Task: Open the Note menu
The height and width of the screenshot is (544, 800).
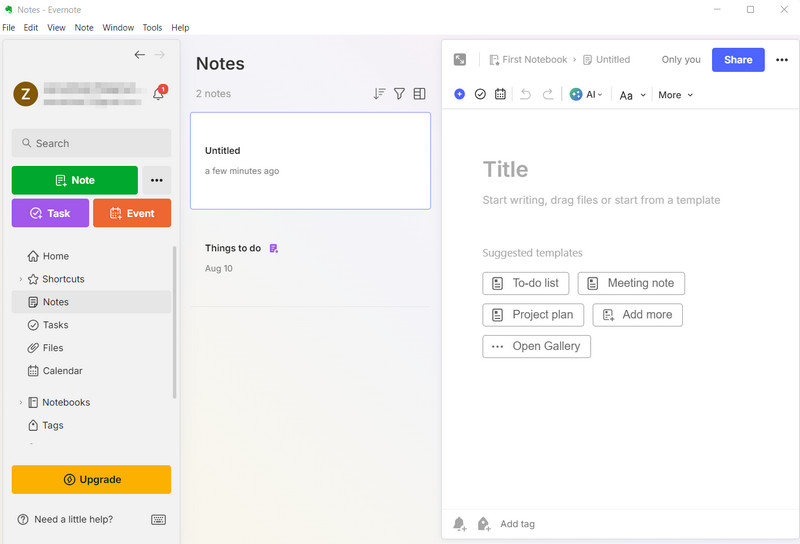Action: coord(84,28)
